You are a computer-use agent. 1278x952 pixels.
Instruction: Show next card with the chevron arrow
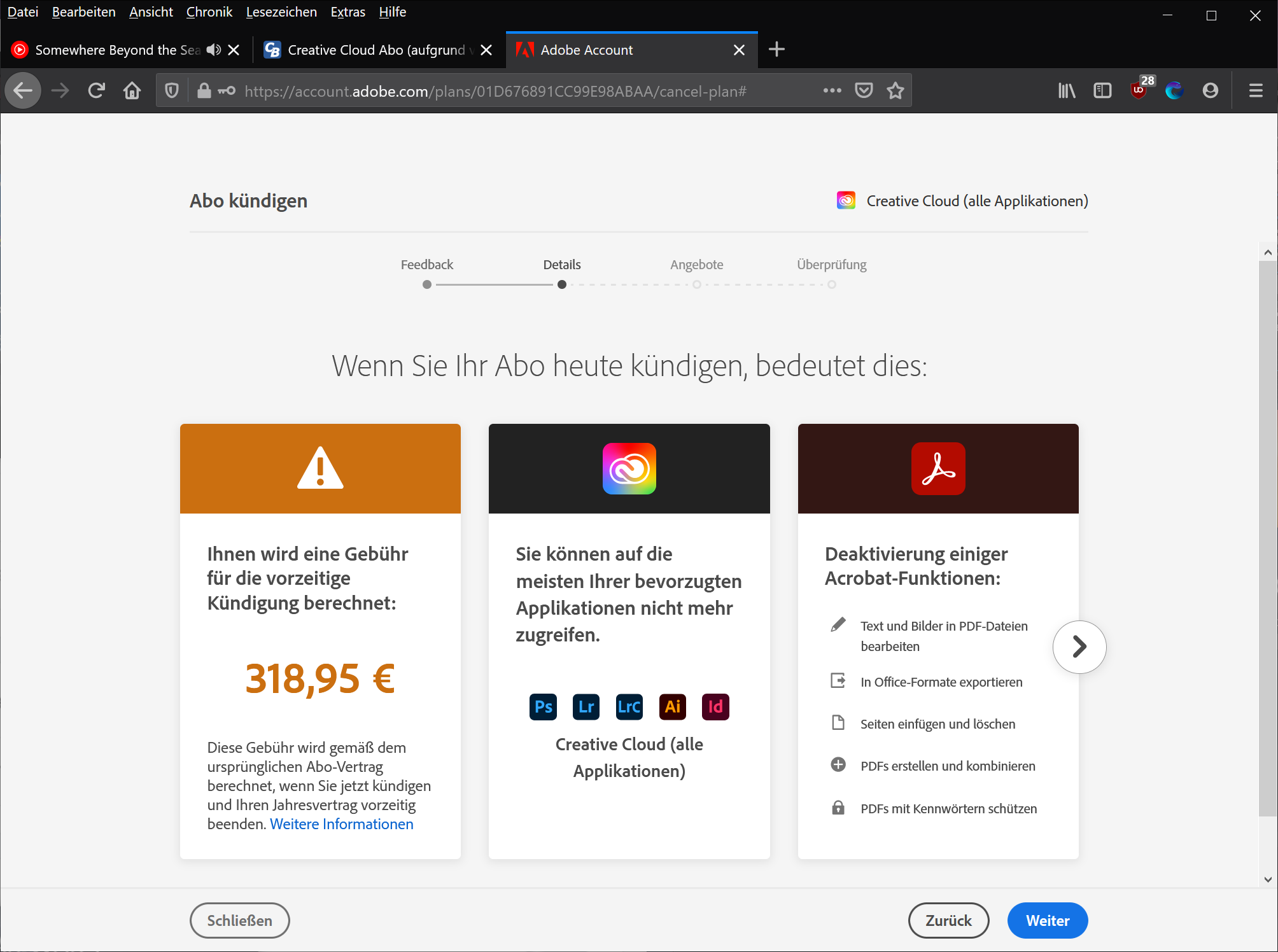[x=1079, y=647]
